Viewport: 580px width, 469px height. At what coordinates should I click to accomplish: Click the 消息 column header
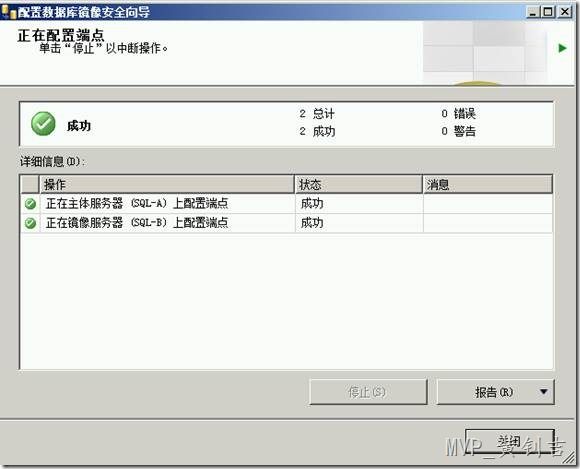coord(488,184)
